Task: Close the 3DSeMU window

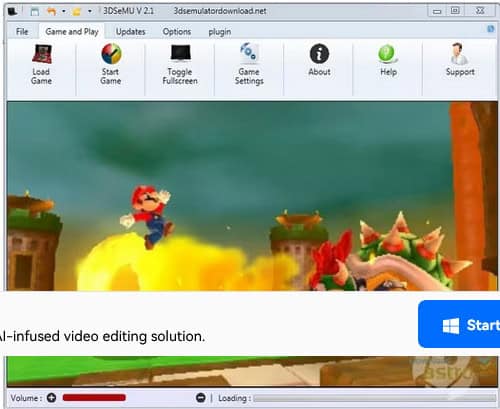Action: (x=480, y=11)
